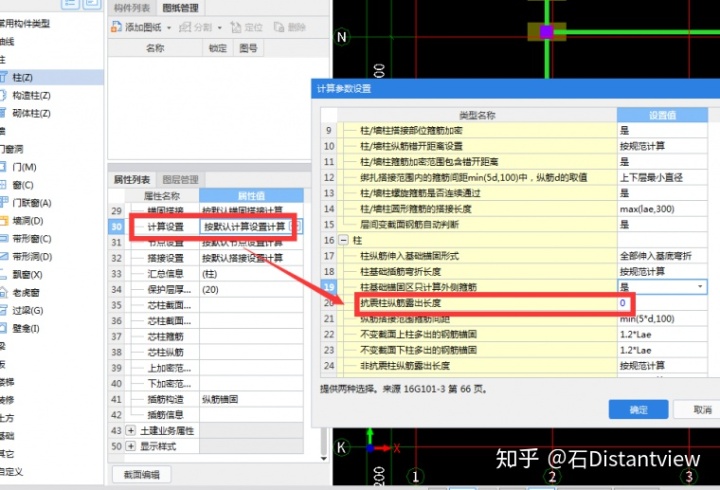The height and width of the screenshot is (490, 720).
Task: Select 老虎窗 component type
Action: tap(26, 292)
